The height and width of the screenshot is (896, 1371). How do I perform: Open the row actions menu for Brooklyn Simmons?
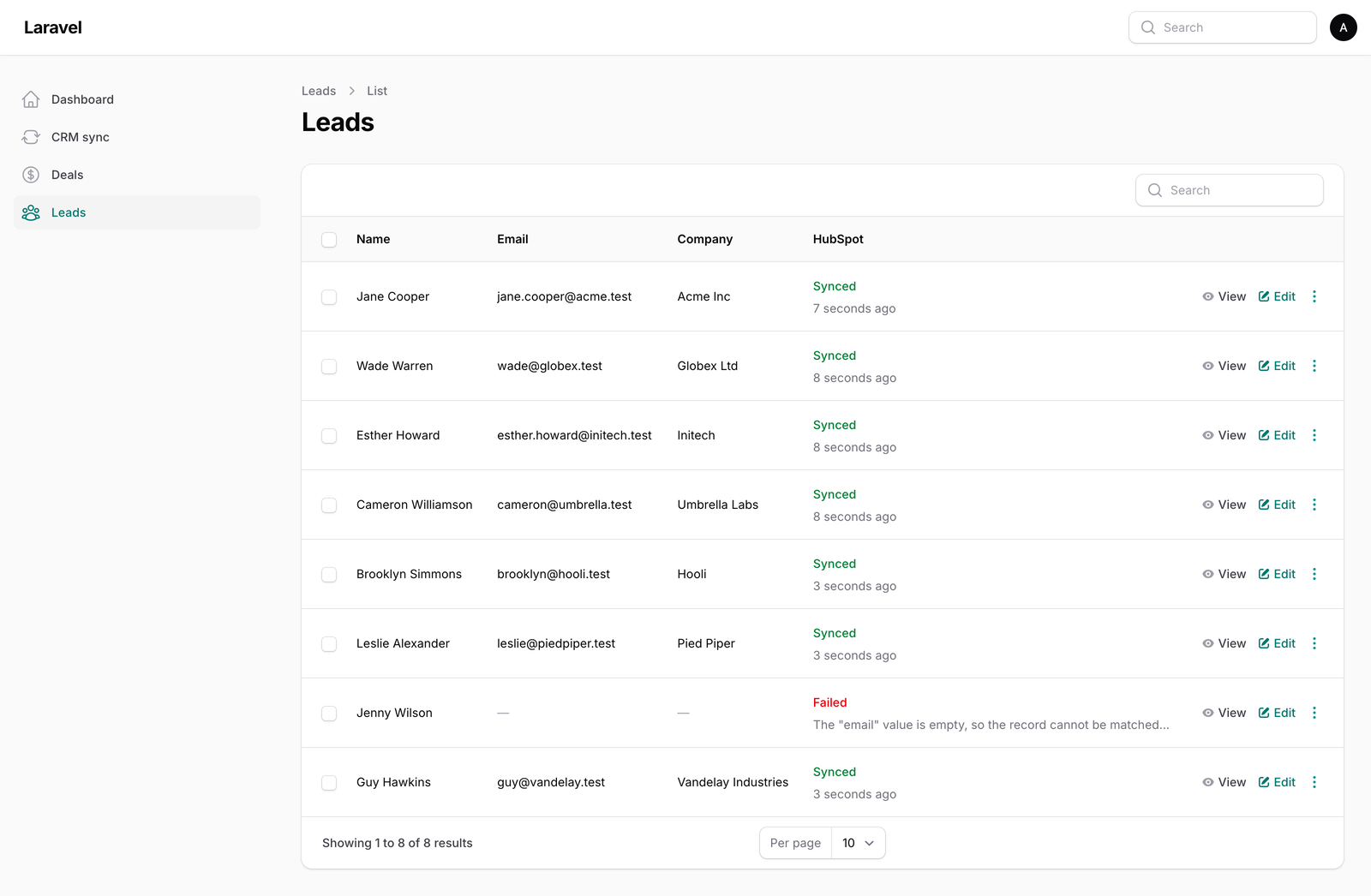[x=1314, y=574]
